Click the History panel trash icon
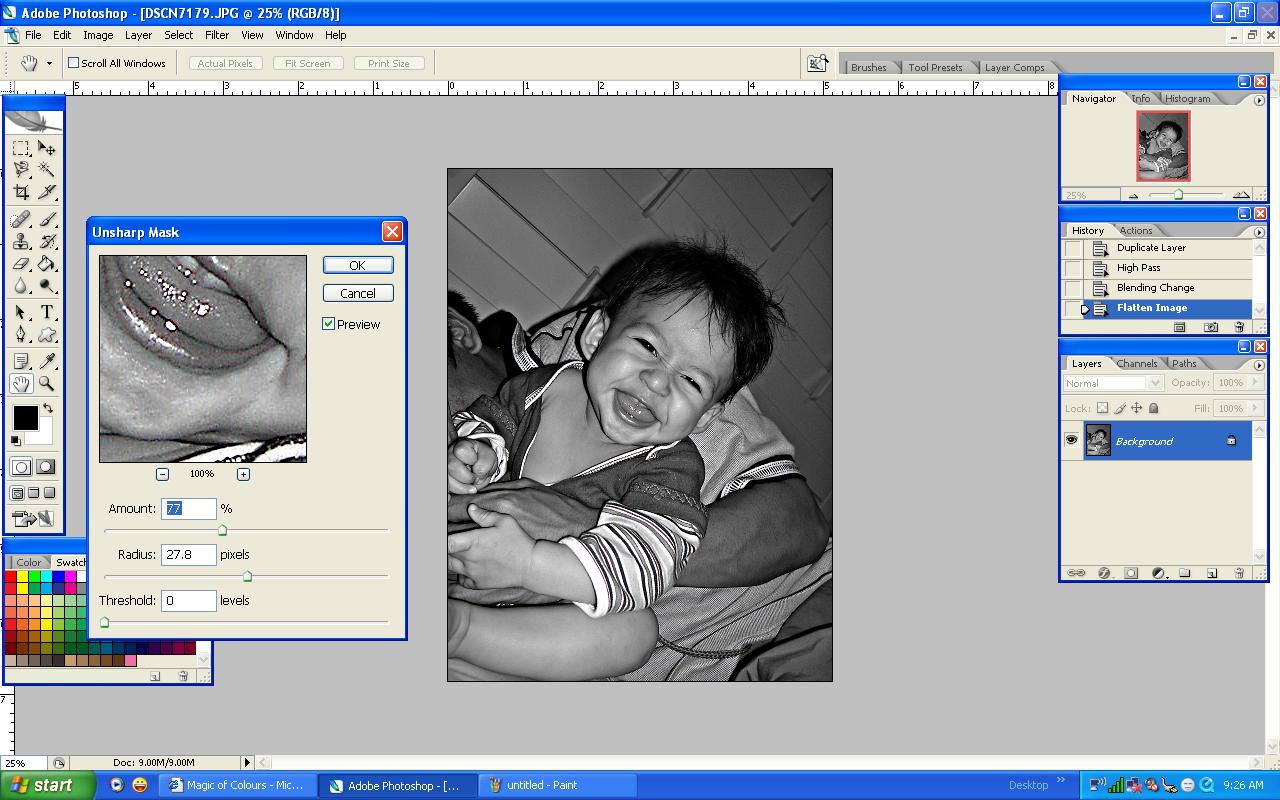 click(1239, 327)
